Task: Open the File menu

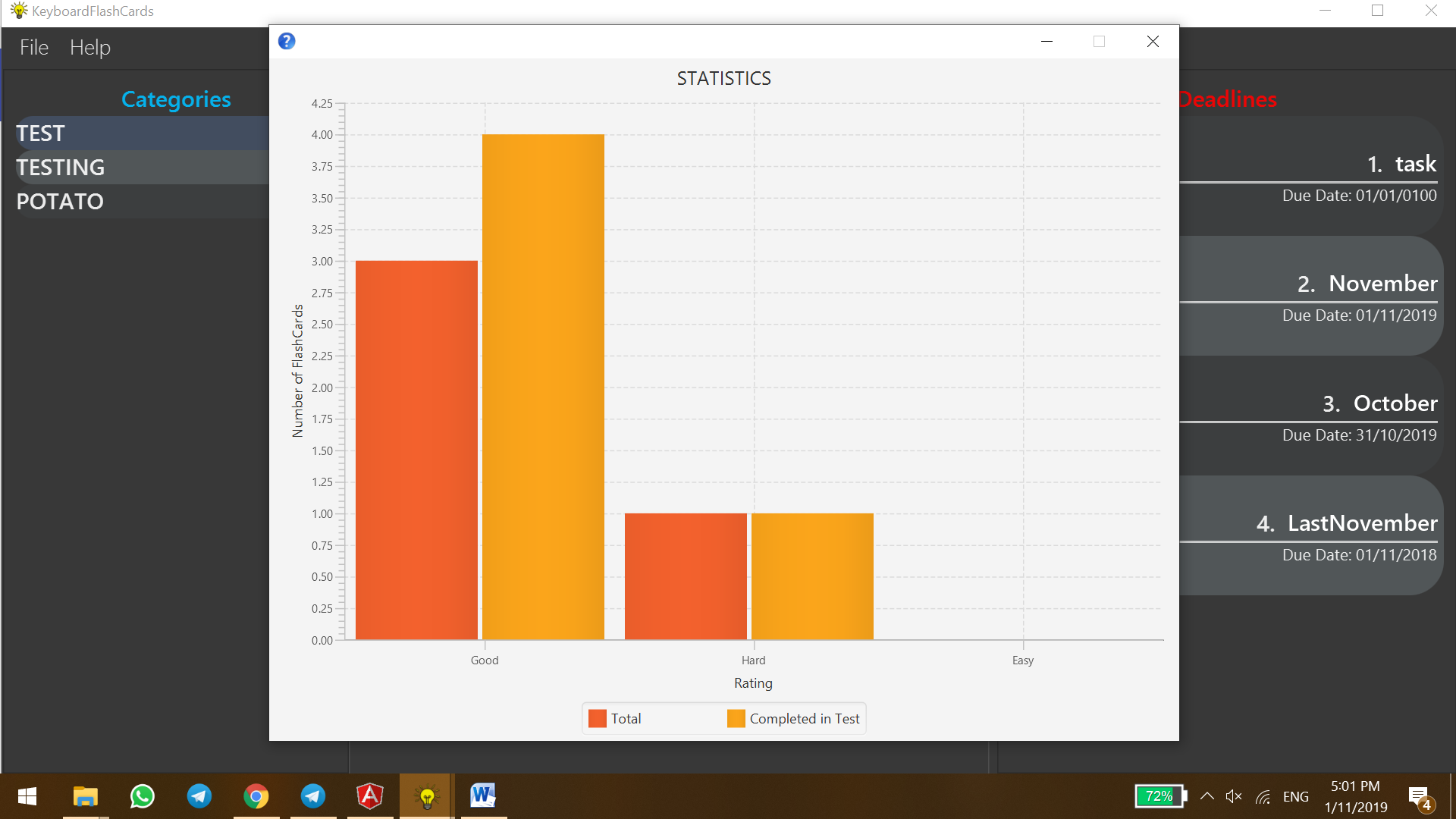Action: tap(34, 47)
